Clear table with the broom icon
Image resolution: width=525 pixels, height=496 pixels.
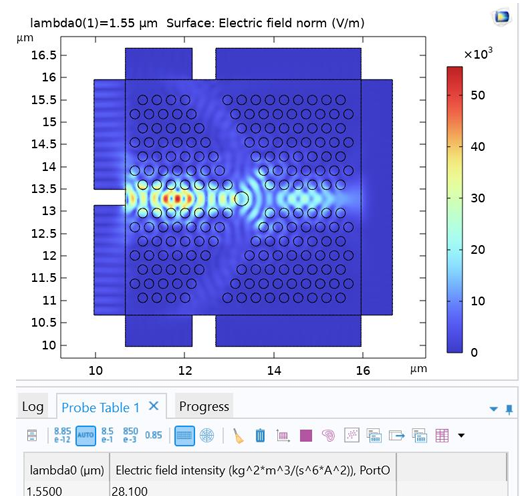[238, 436]
